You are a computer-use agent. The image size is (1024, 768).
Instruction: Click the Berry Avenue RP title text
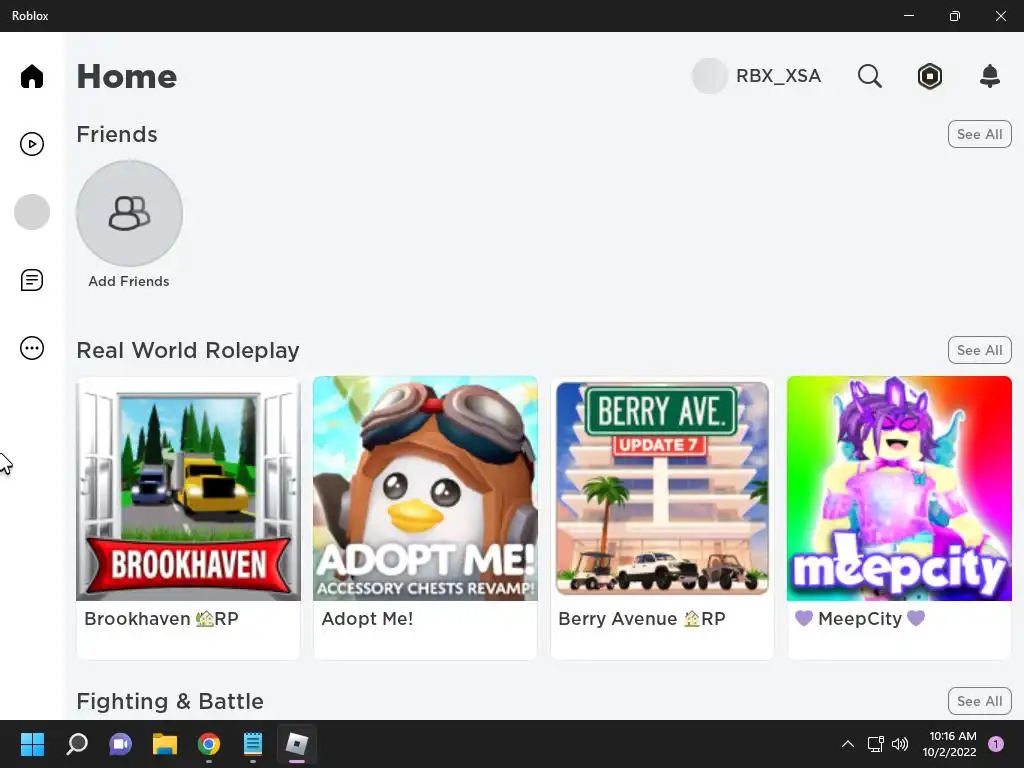[642, 619]
